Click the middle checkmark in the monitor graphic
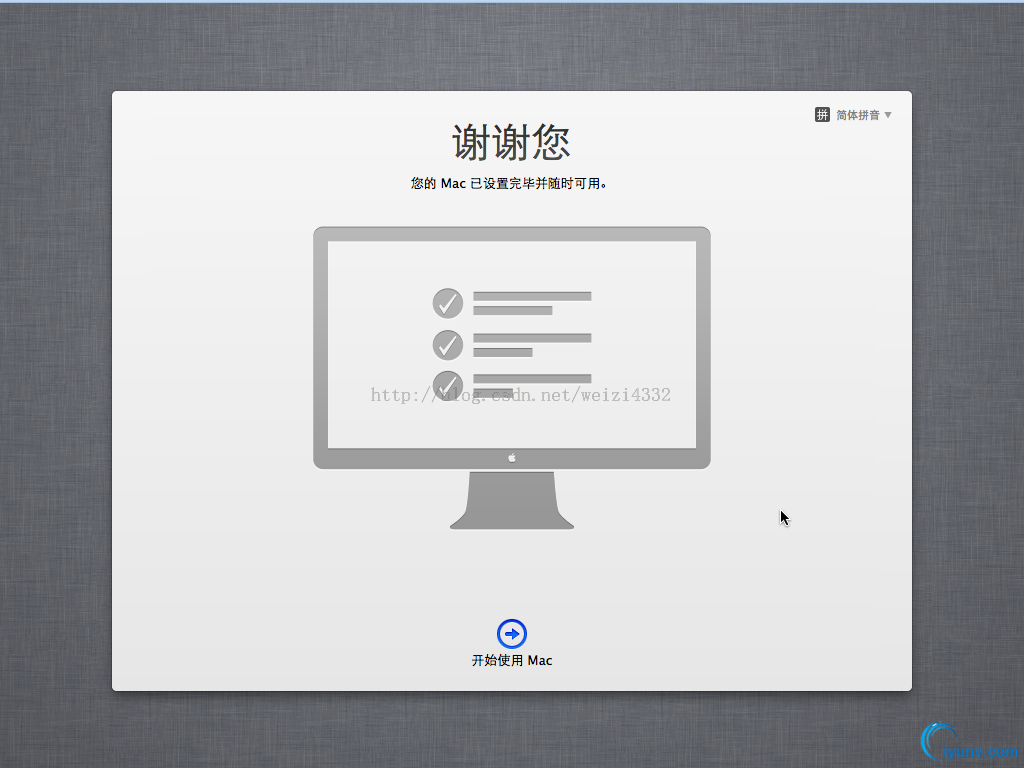 click(x=447, y=345)
